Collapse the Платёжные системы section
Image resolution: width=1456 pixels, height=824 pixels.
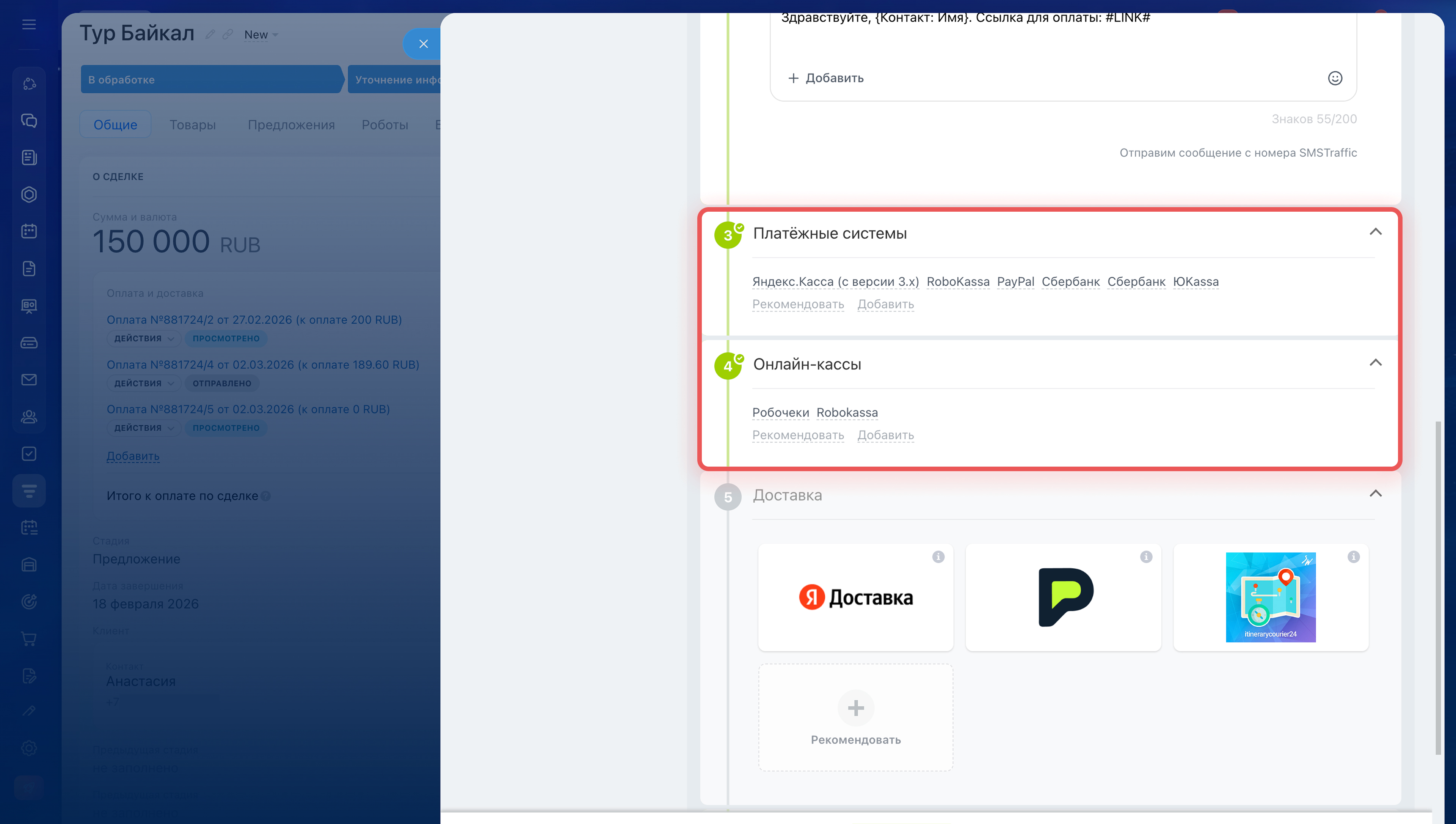click(1375, 232)
